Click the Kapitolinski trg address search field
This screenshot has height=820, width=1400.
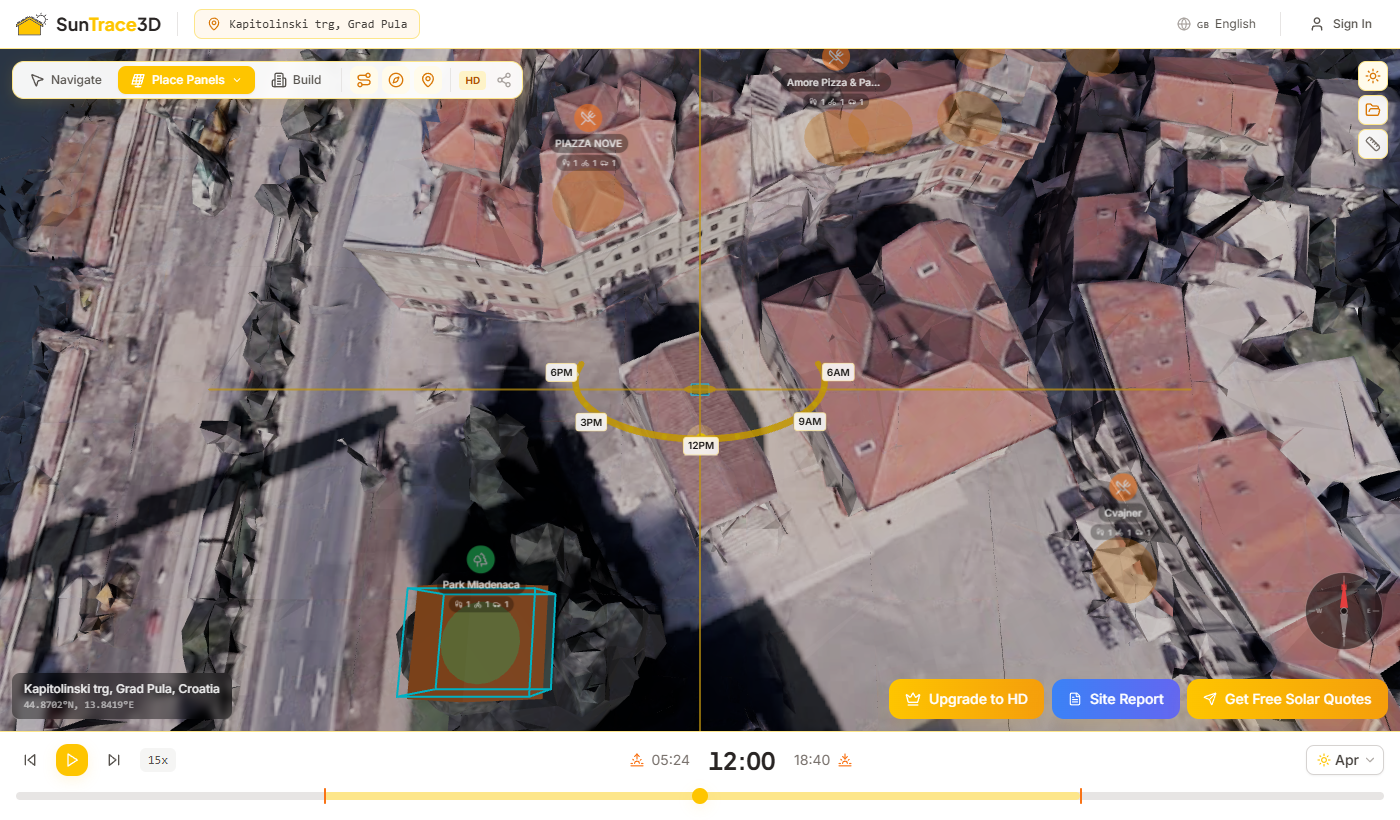pos(307,24)
